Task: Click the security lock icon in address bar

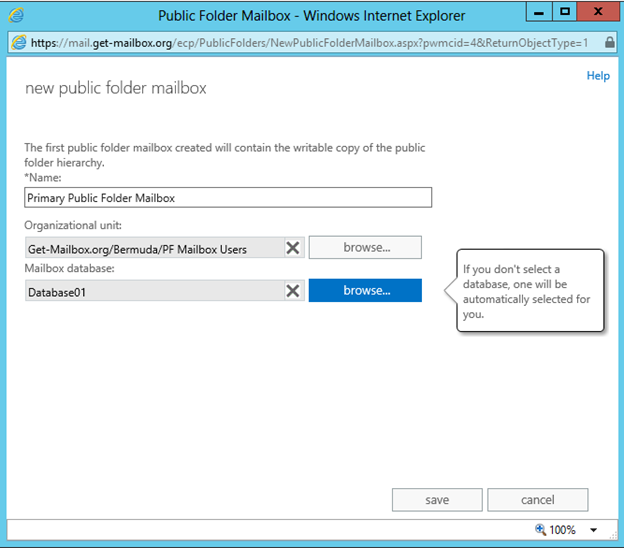Action: pyautogui.click(x=609, y=43)
